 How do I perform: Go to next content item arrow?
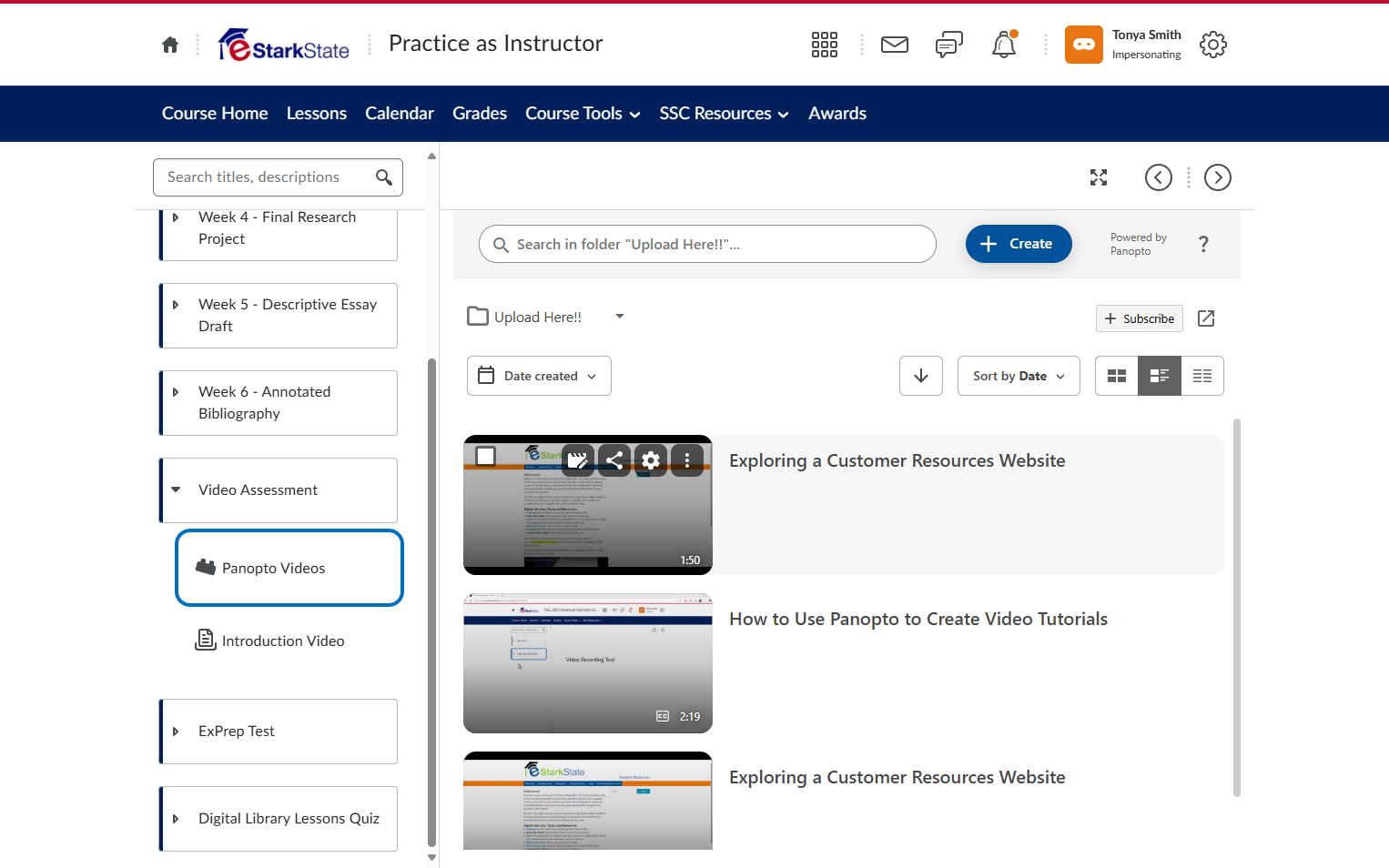1218,177
